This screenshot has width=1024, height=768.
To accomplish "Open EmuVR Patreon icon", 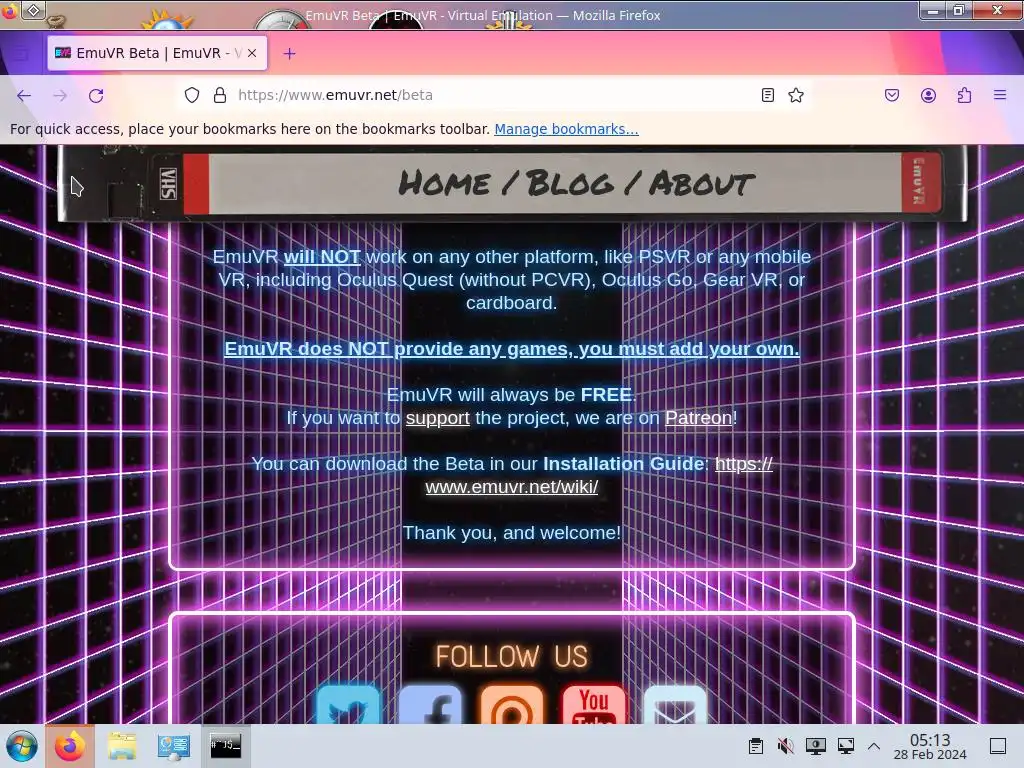I will 512,705.
